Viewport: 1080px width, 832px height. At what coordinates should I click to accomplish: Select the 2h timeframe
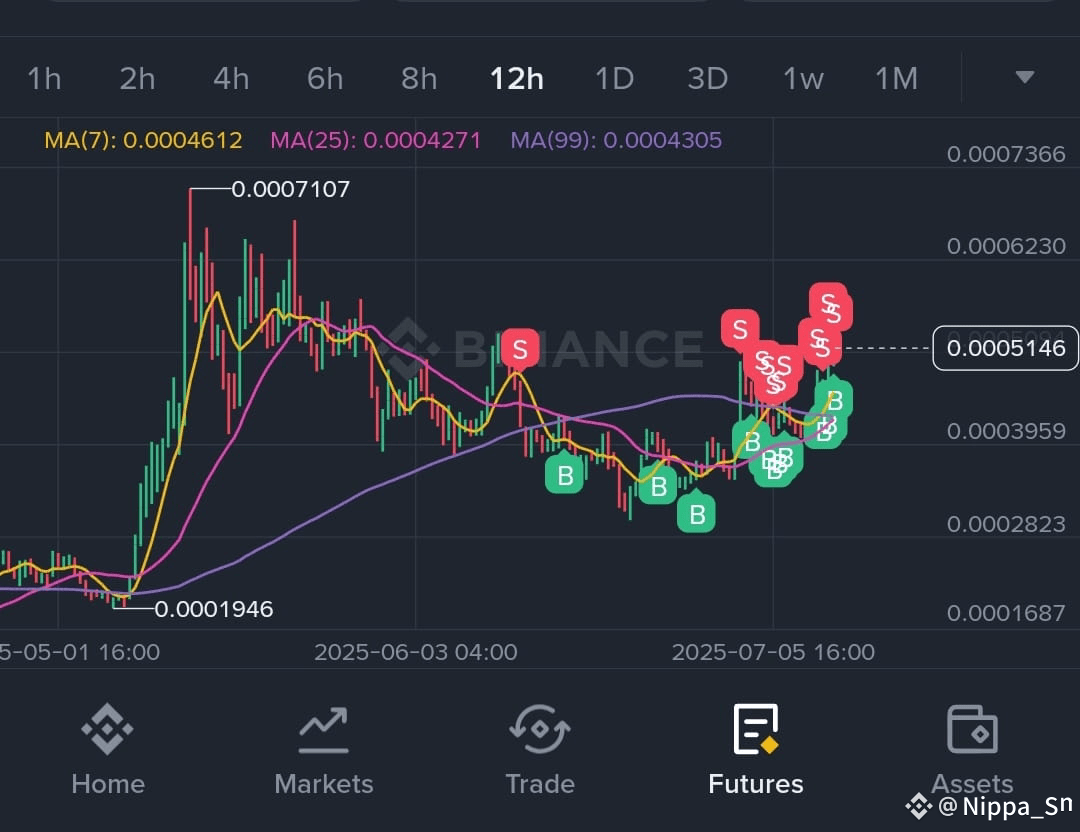137,79
